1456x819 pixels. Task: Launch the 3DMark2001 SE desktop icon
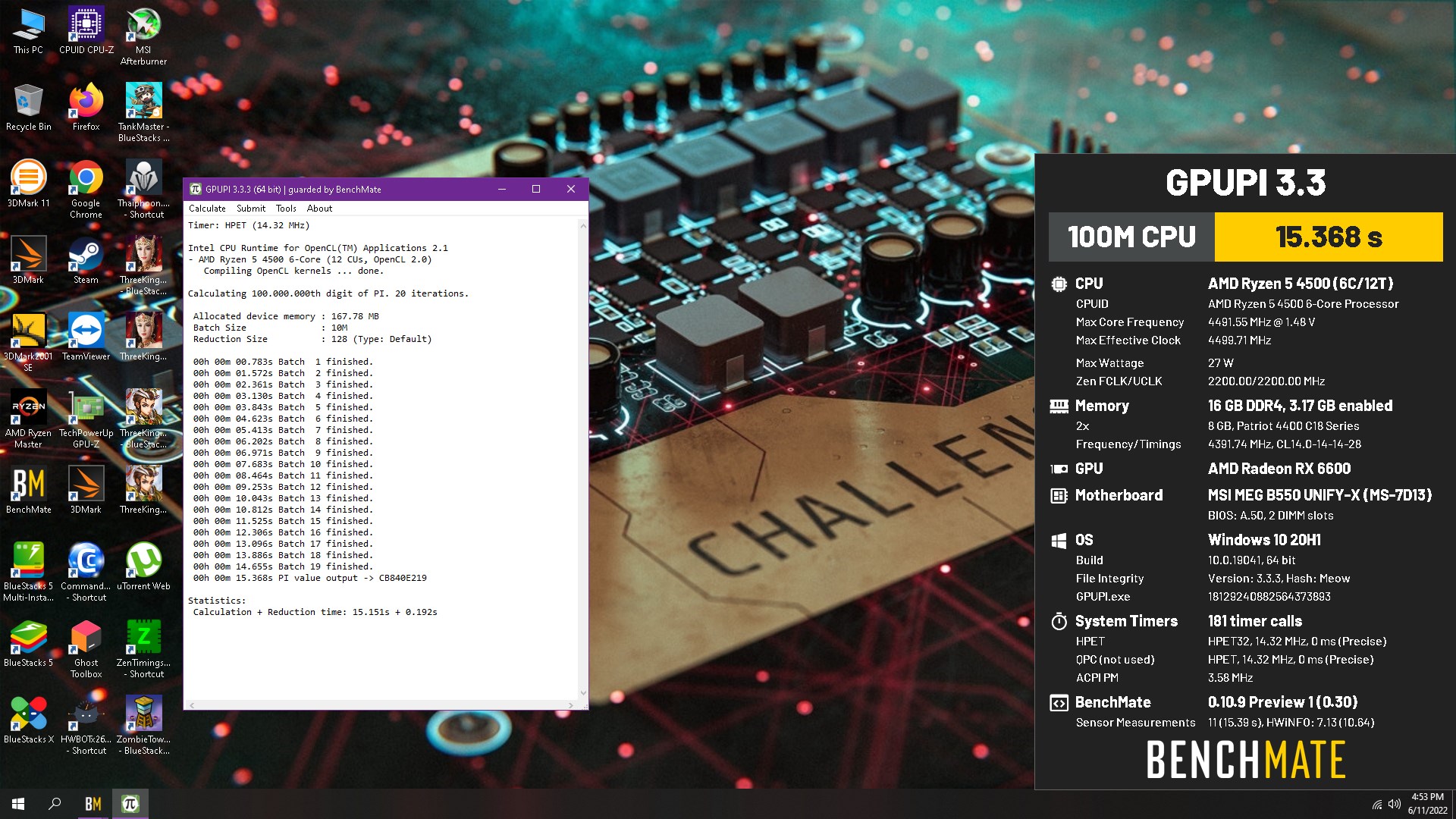pos(28,342)
